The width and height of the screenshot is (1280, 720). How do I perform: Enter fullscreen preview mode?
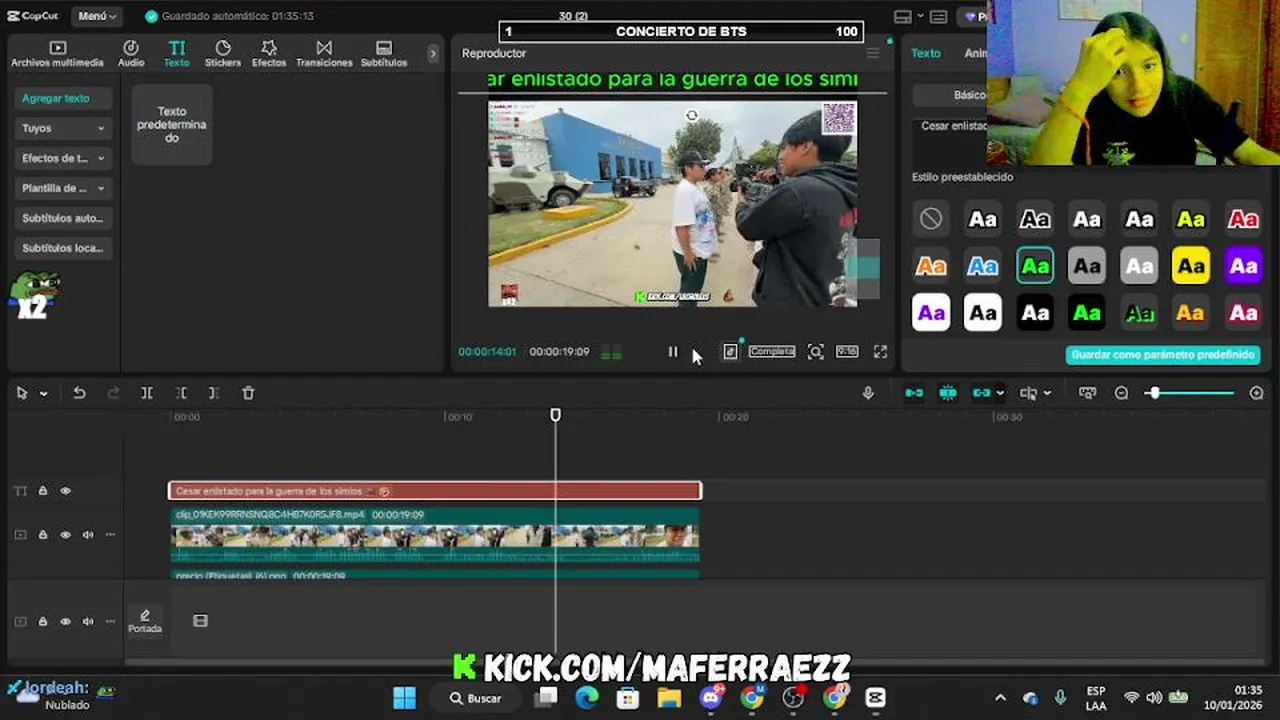tap(880, 352)
